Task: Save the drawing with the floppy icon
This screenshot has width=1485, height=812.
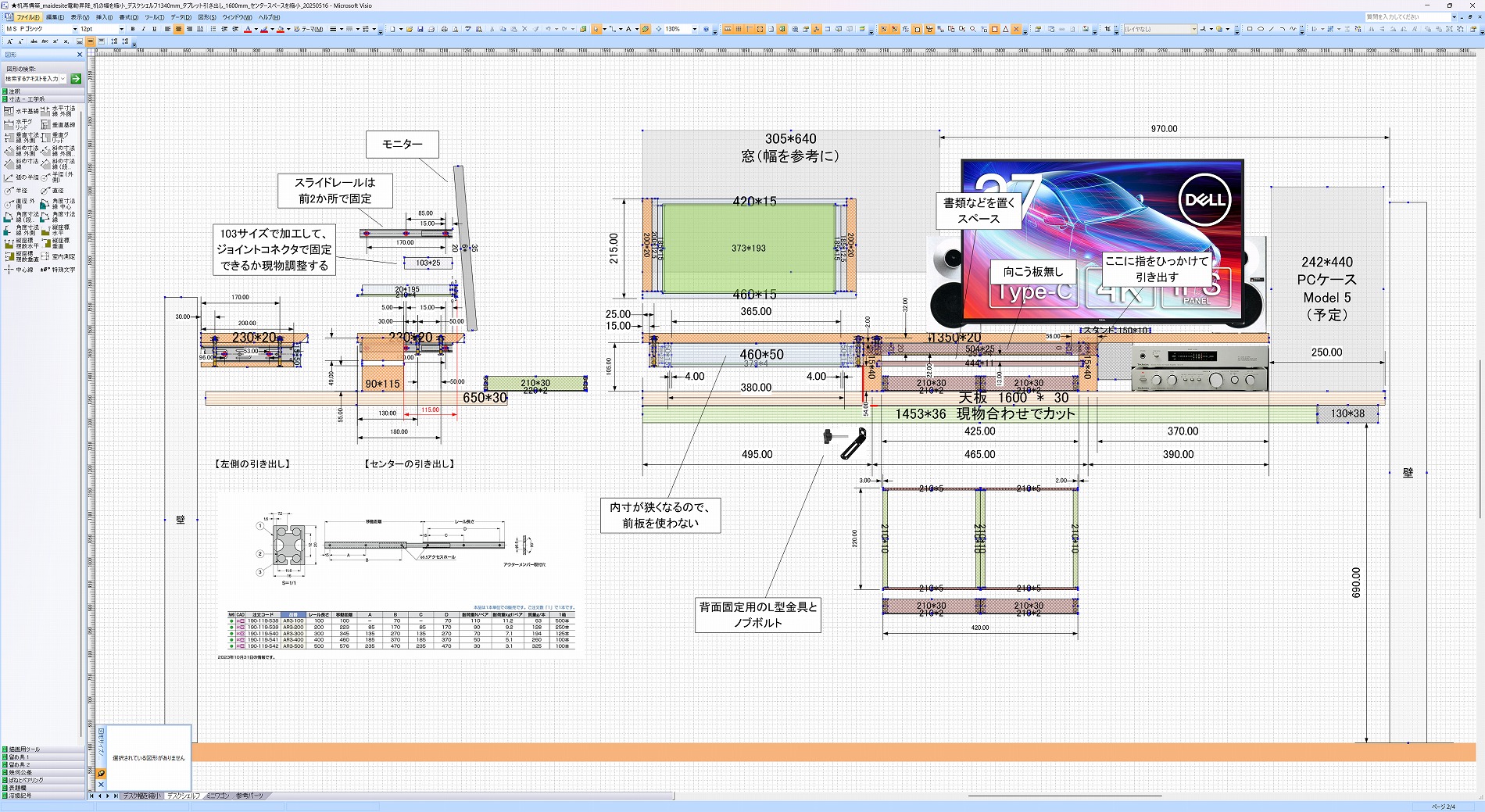Action: (420, 29)
